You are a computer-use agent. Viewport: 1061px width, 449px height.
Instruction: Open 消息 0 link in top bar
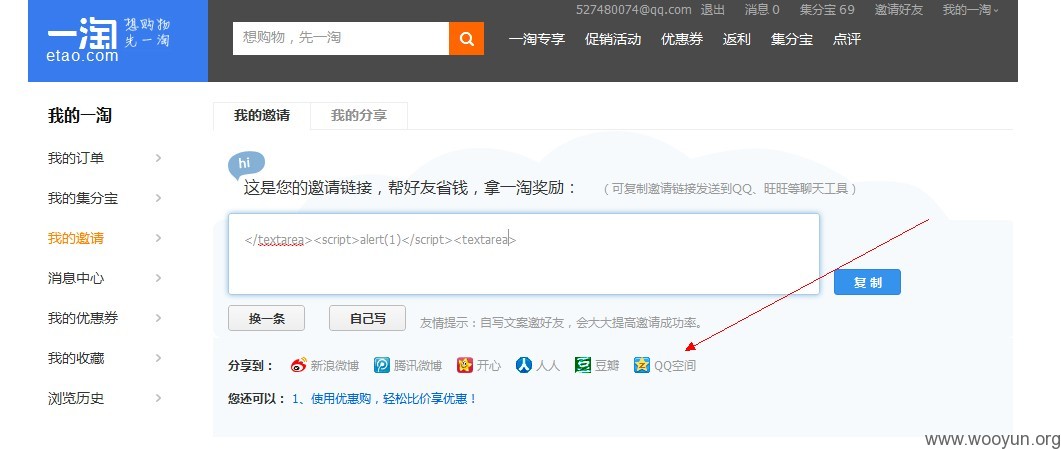(762, 9)
